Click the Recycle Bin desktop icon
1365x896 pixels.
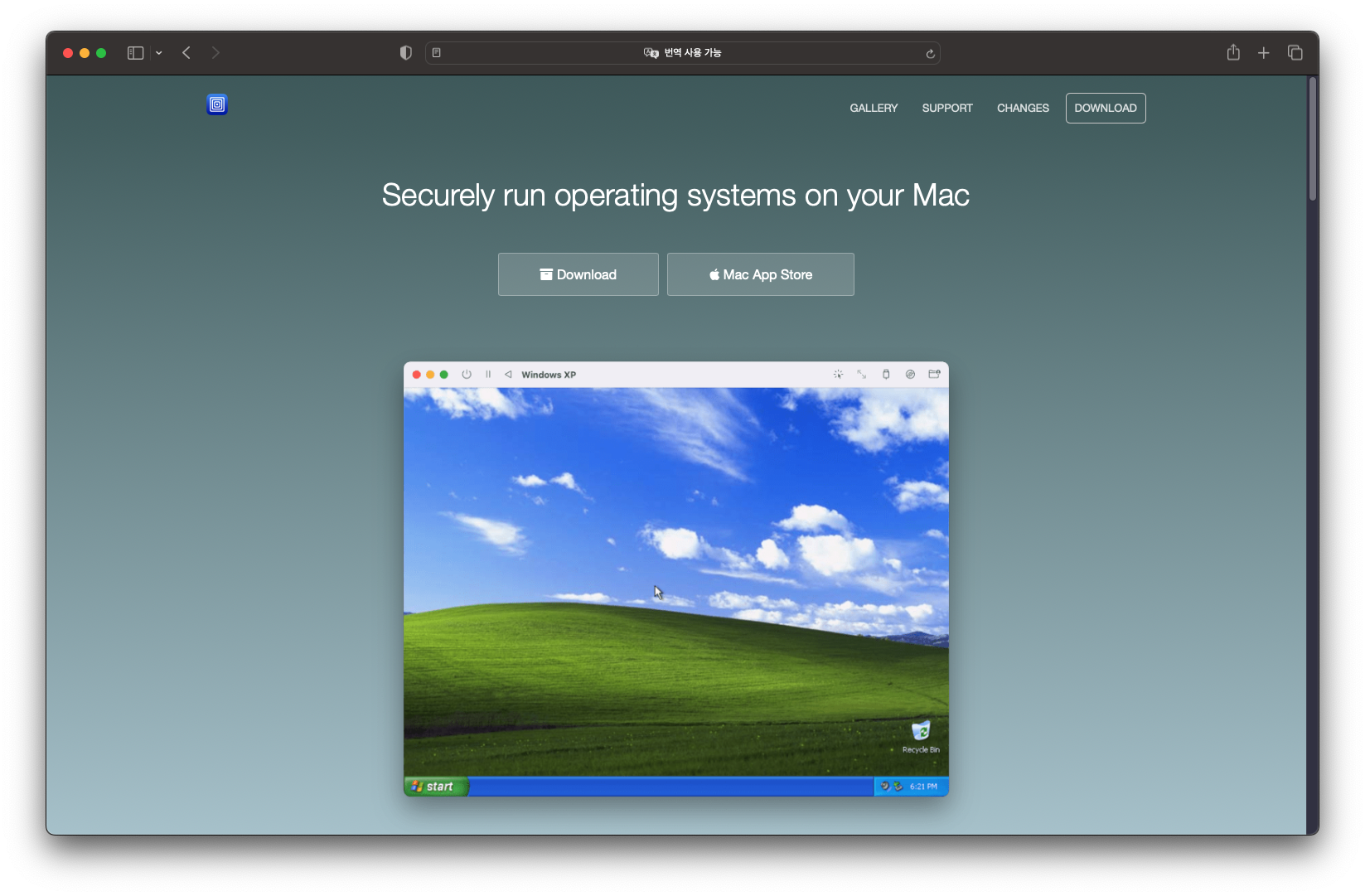pos(921,737)
